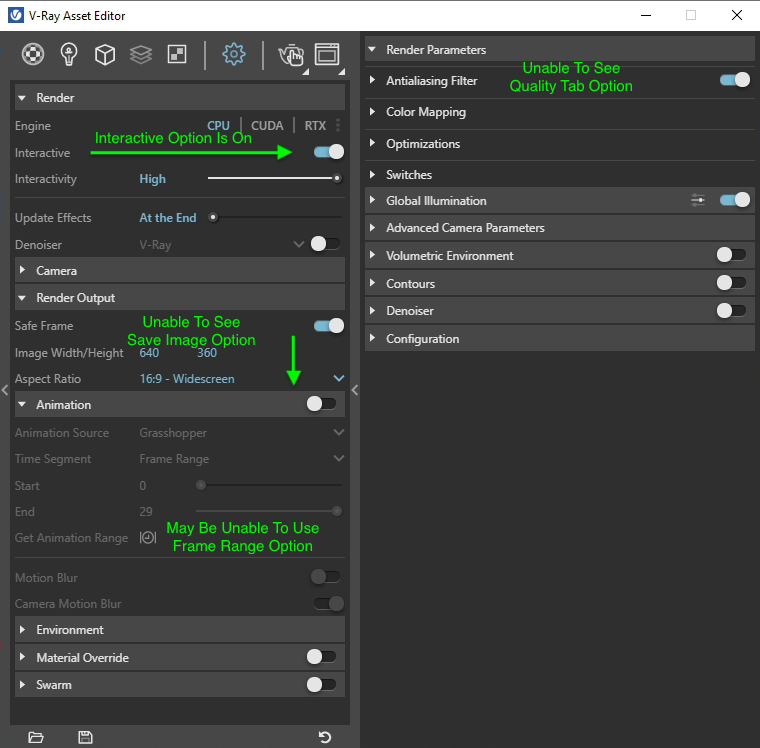The width and height of the screenshot is (760, 748).
Task: Enable Denoiser toggle in right panel
Action: click(731, 310)
